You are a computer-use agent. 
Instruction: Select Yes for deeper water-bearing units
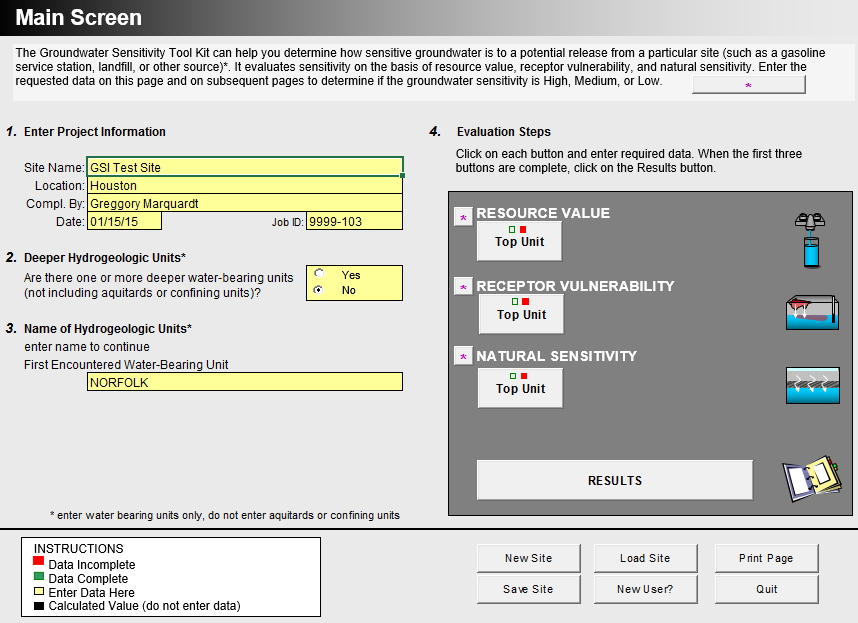coord(319,274)
